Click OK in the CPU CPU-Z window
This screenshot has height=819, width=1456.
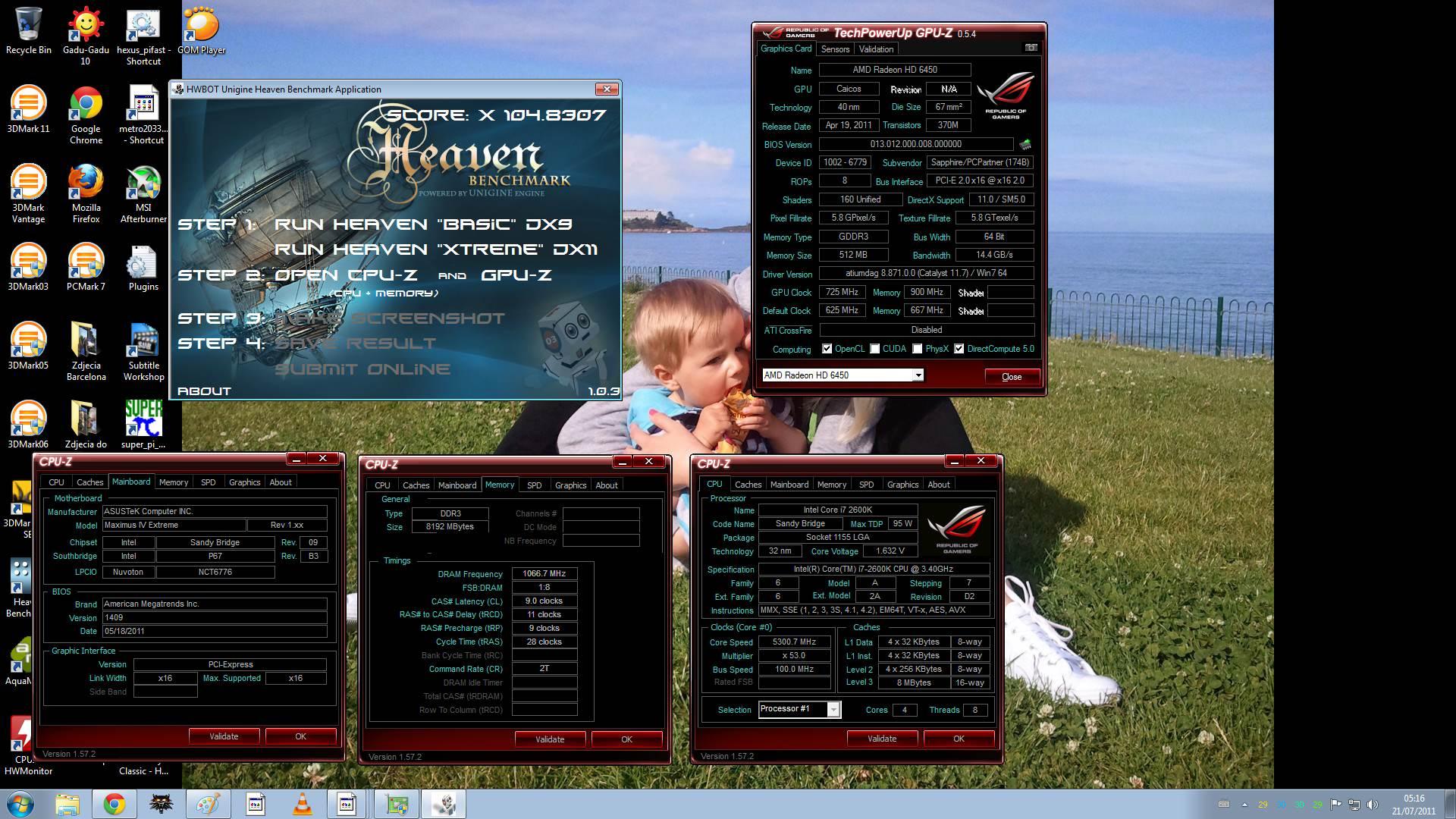(x=959, y=739)
